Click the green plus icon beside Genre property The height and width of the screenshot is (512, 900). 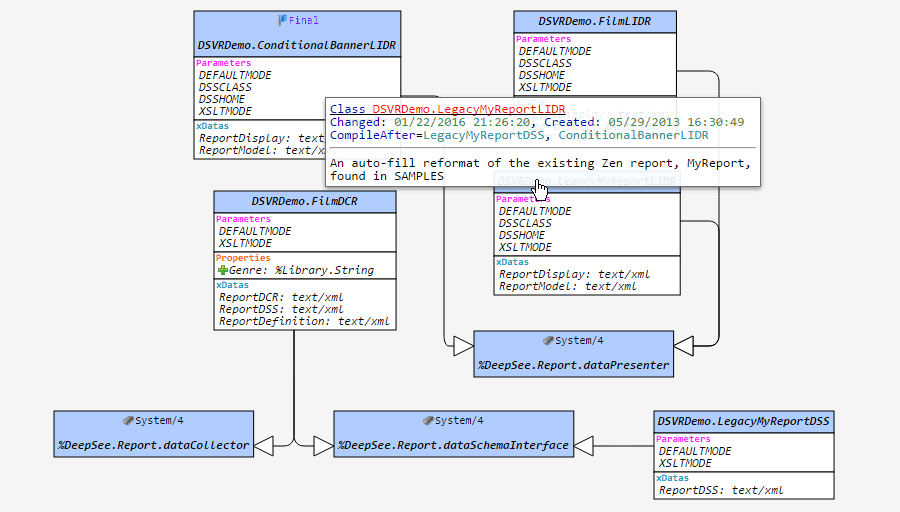pyautogui.click(x=222, y=270)
